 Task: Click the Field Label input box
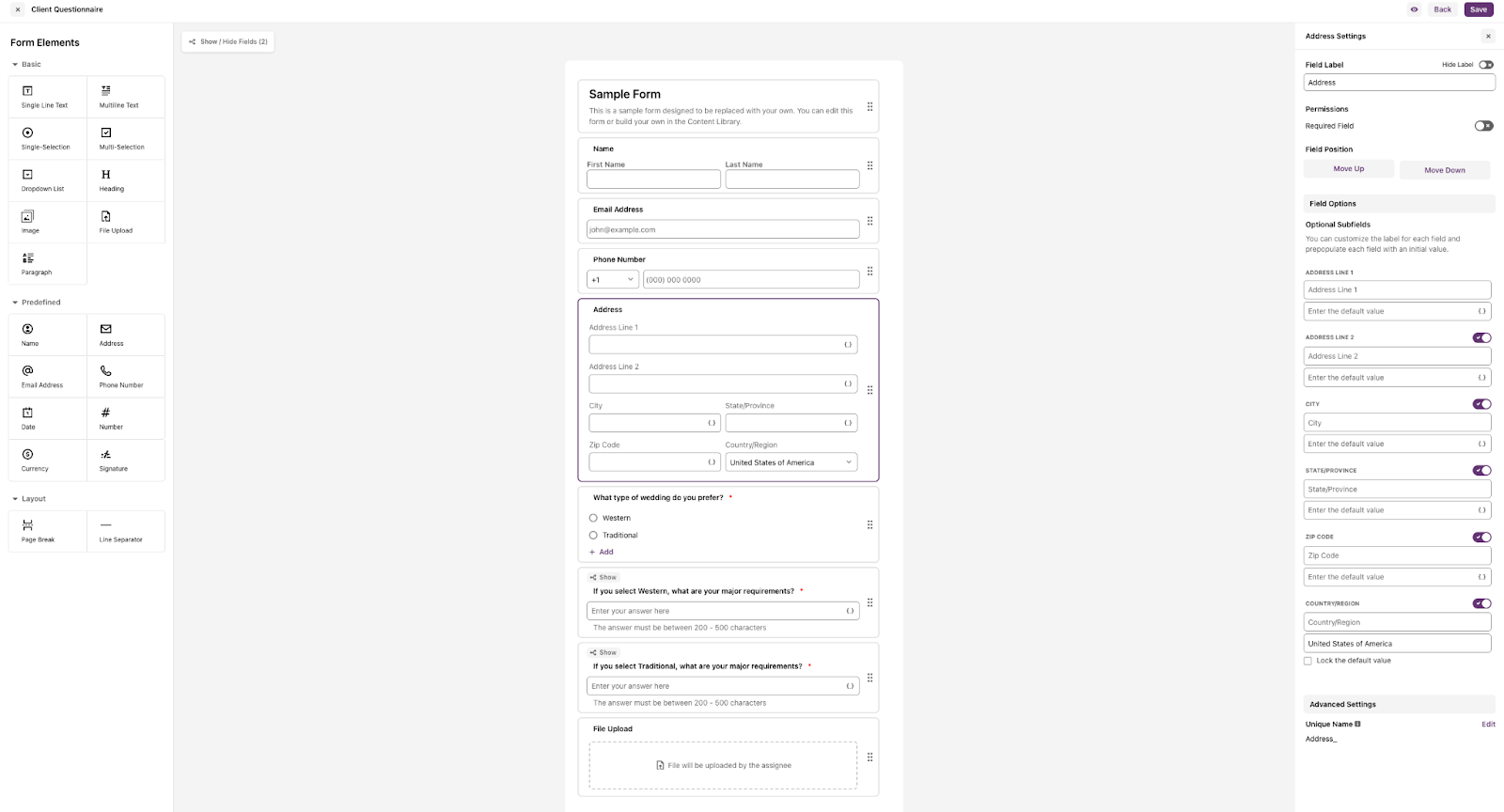click(x=1399, y=83)
